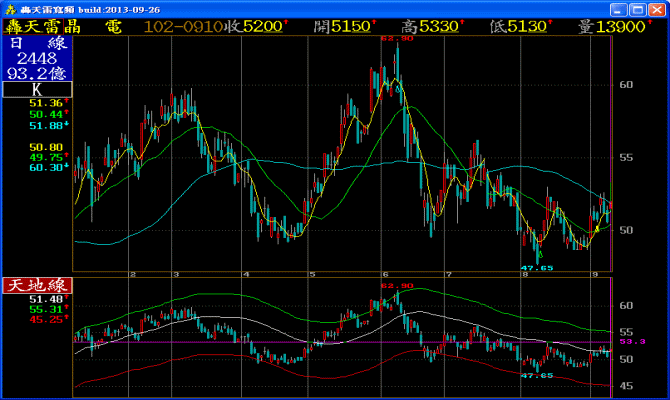Click month marker 7 on time axis
The height and width of the screenshot is (400, 670).
449,274
